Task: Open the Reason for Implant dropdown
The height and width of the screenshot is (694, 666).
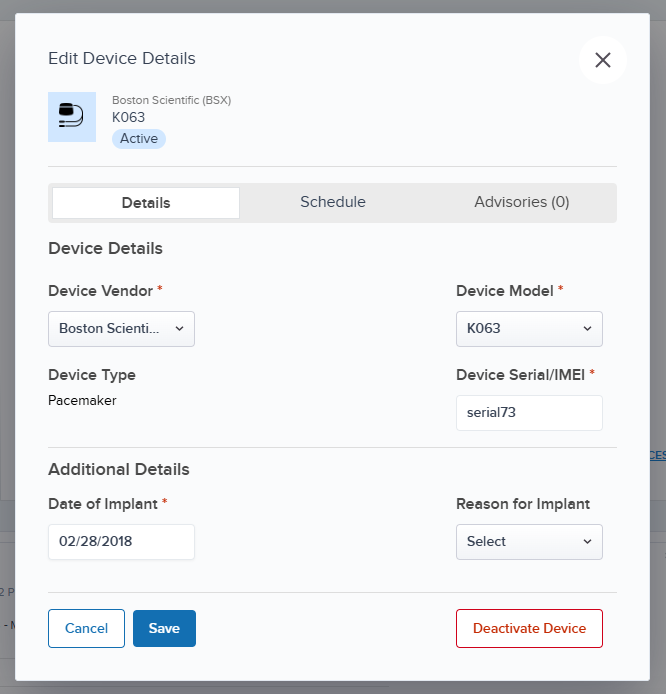Action: click(x=529, y=541)
